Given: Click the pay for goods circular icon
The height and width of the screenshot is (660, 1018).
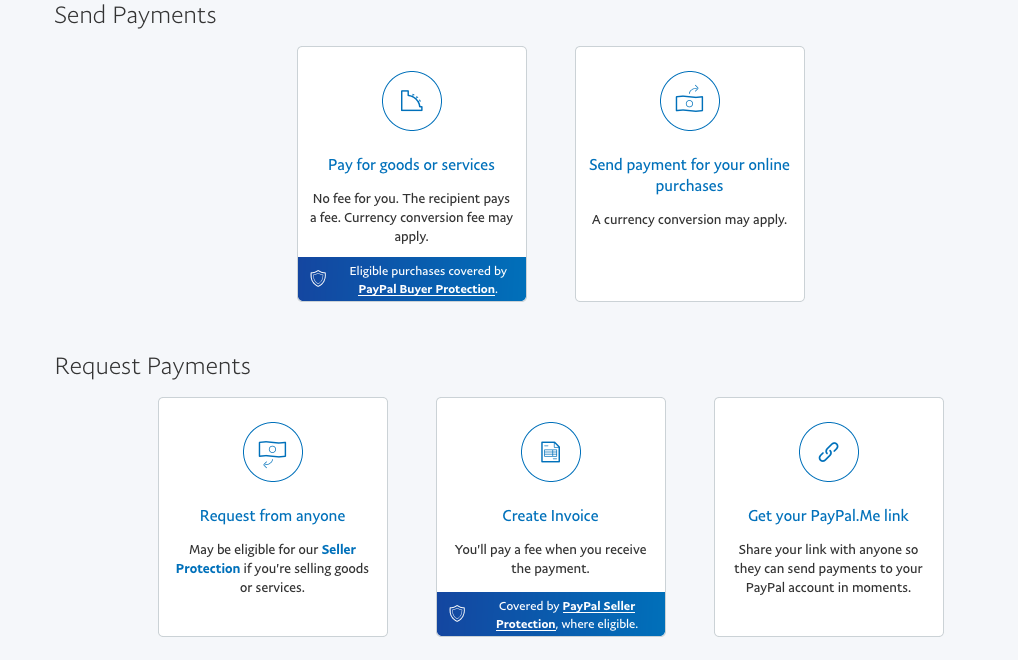Looking at the screenshot, I should click(x=412, y=101).
